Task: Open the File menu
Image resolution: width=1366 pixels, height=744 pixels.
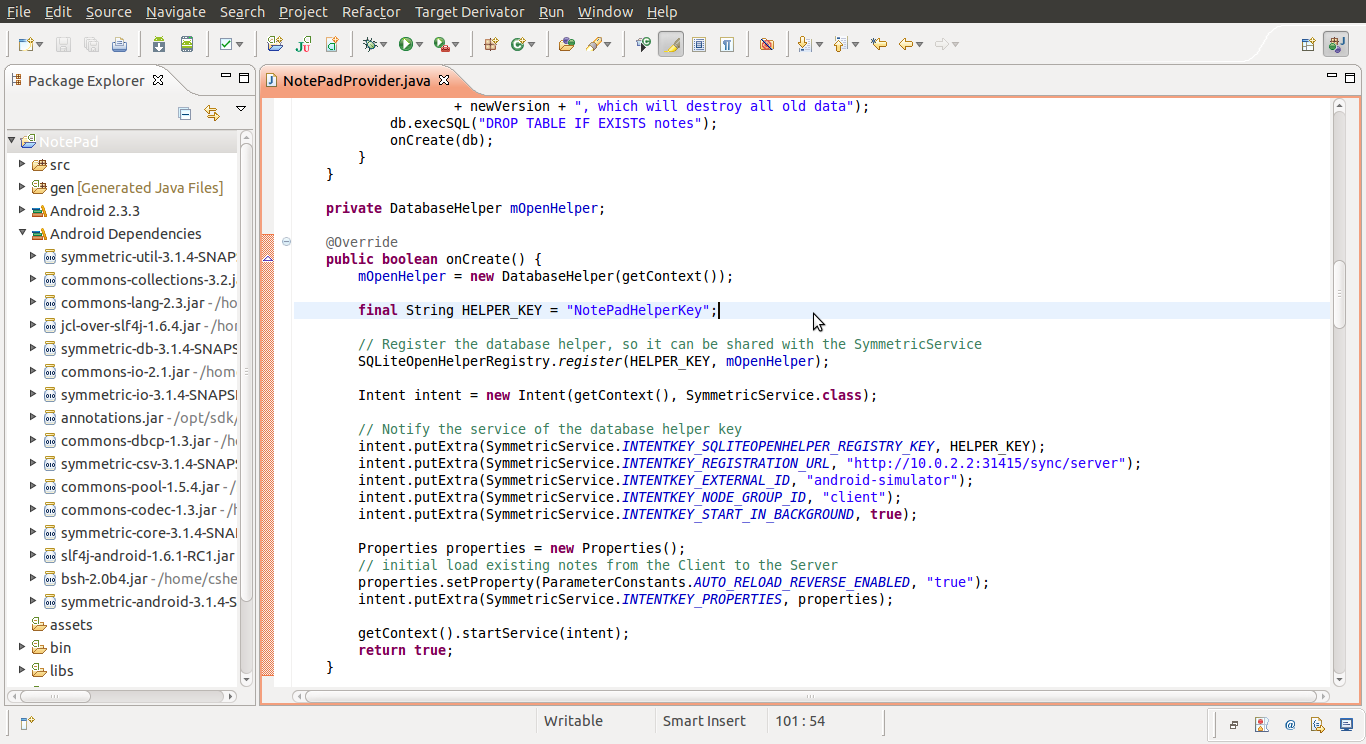Action: (19, 12)
